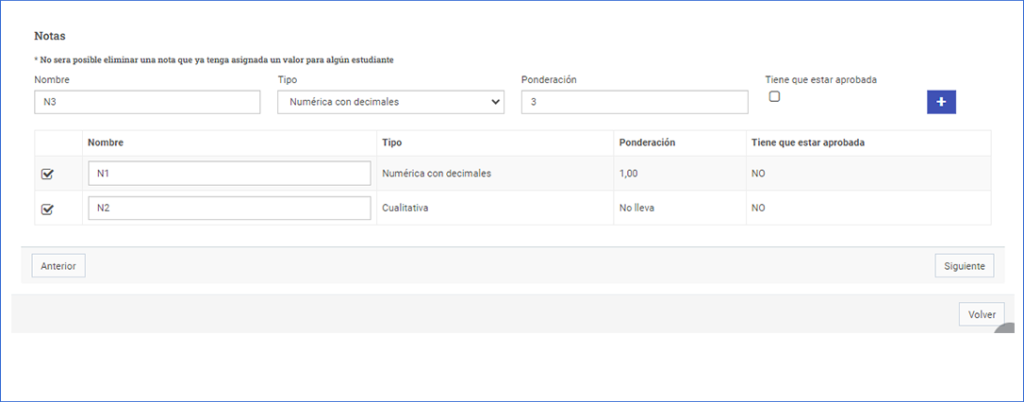Uncheck the checkbox in the N2 row
The image size is (1024, 402).
[47, 210]
